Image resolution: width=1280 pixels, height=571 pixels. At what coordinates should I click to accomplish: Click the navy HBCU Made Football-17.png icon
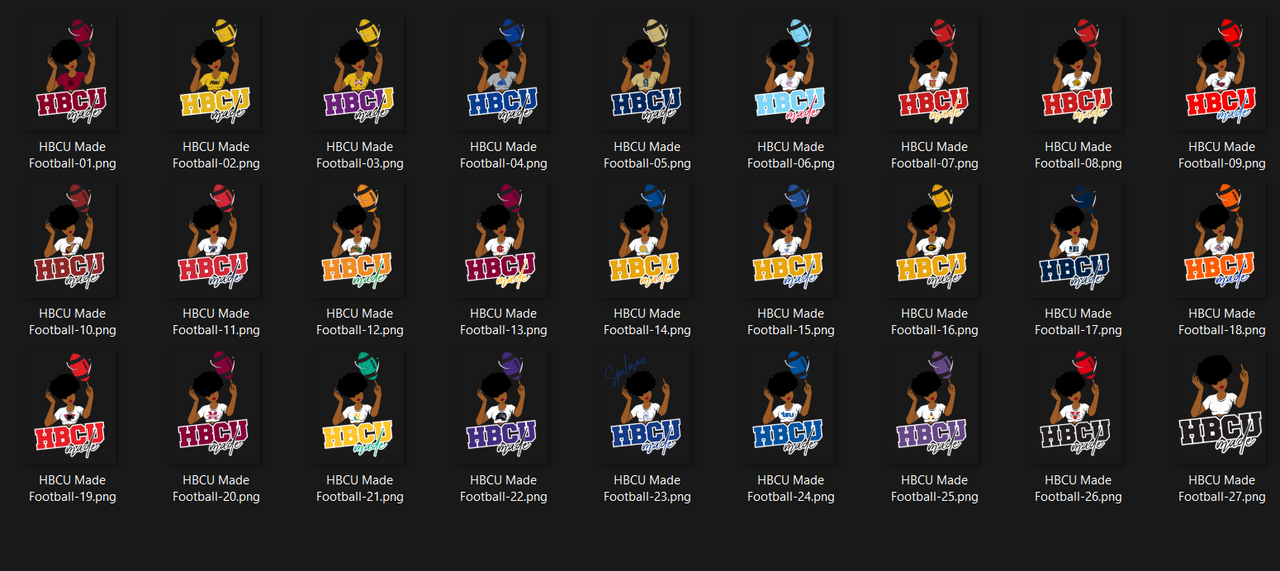pos(1078,239)
